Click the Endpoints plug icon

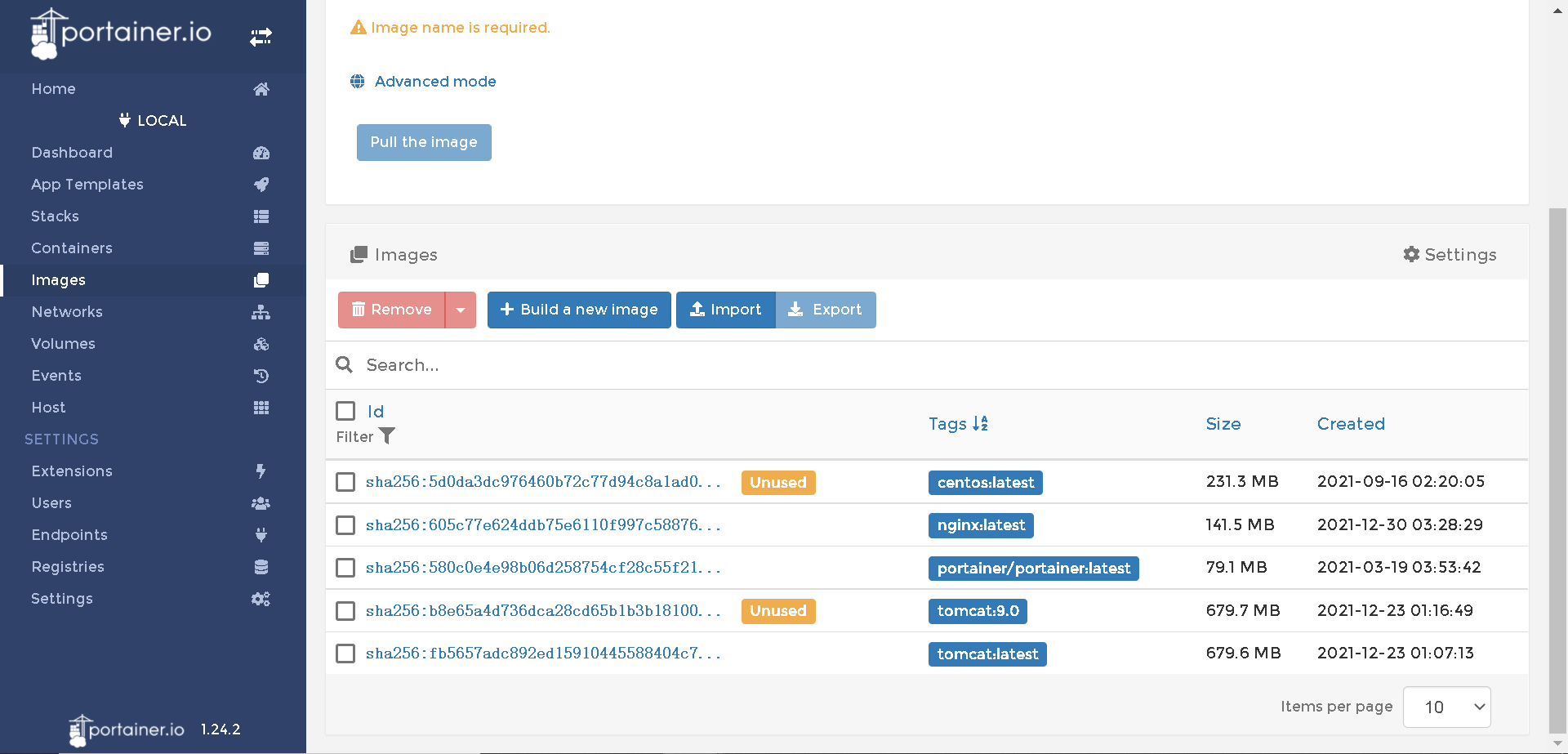coord(261,535)
